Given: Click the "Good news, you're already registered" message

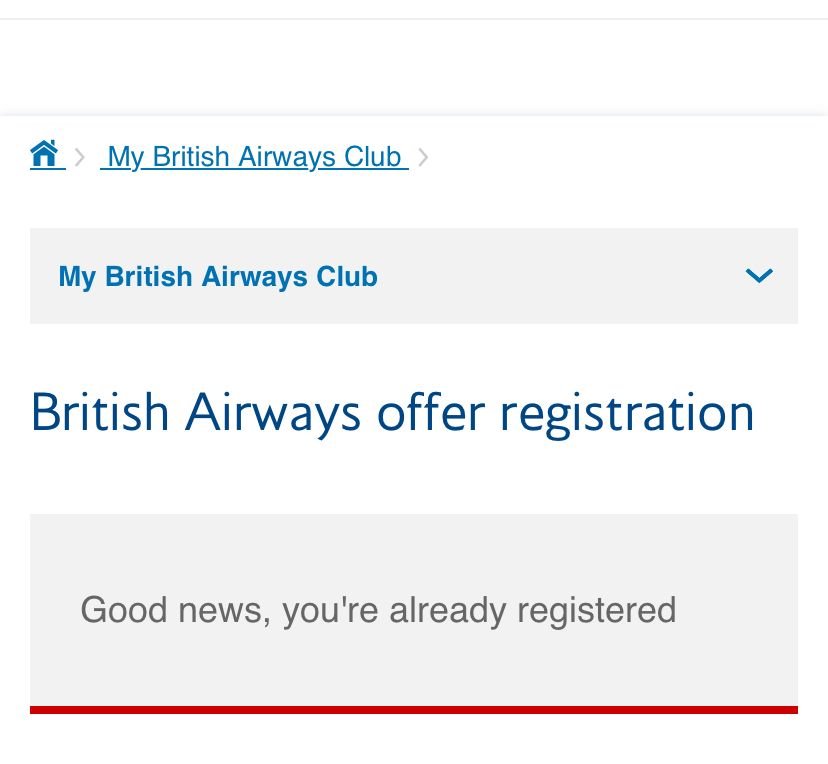Looking at the screenshot, I should 378,610.
